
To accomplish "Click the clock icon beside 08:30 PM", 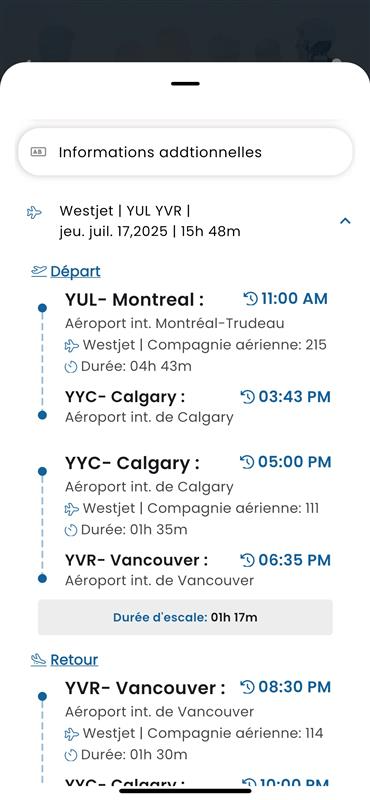I will pyautogui.click(x=248, y=687).
